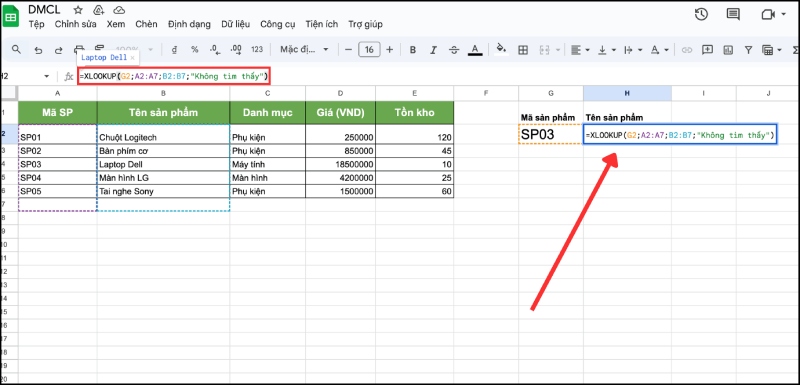Click the XLOOKUP formula bar
800x385 pixels.
click(x=173, y=76)
